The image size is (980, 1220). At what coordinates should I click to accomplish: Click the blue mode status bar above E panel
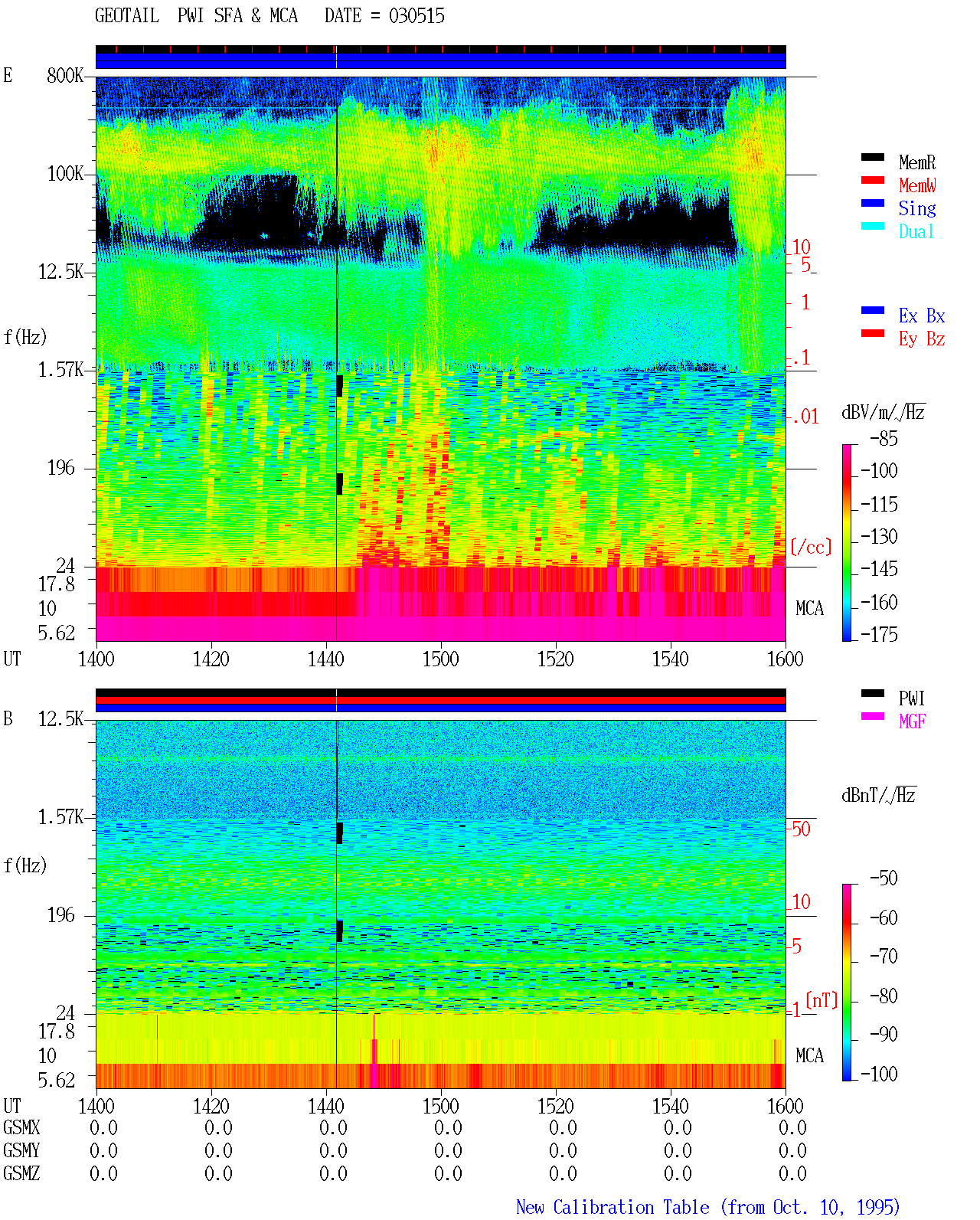point(441,61)
